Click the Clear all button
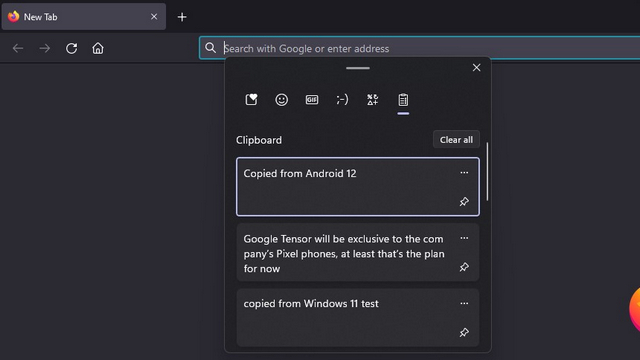Screen dimensions: 640x360 pyautogui.click(x=456, y=140)
